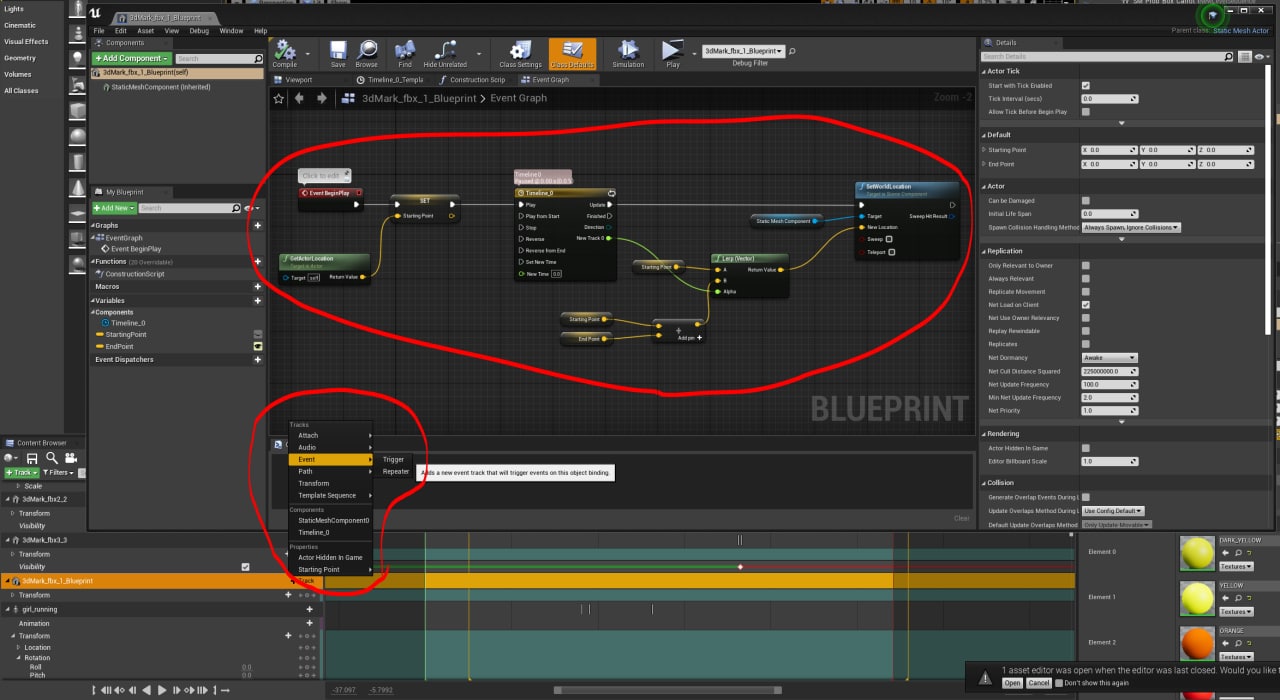Select Template Sequence in track menu
This screenshot has height=700, width=1280.
coord(327,496)
